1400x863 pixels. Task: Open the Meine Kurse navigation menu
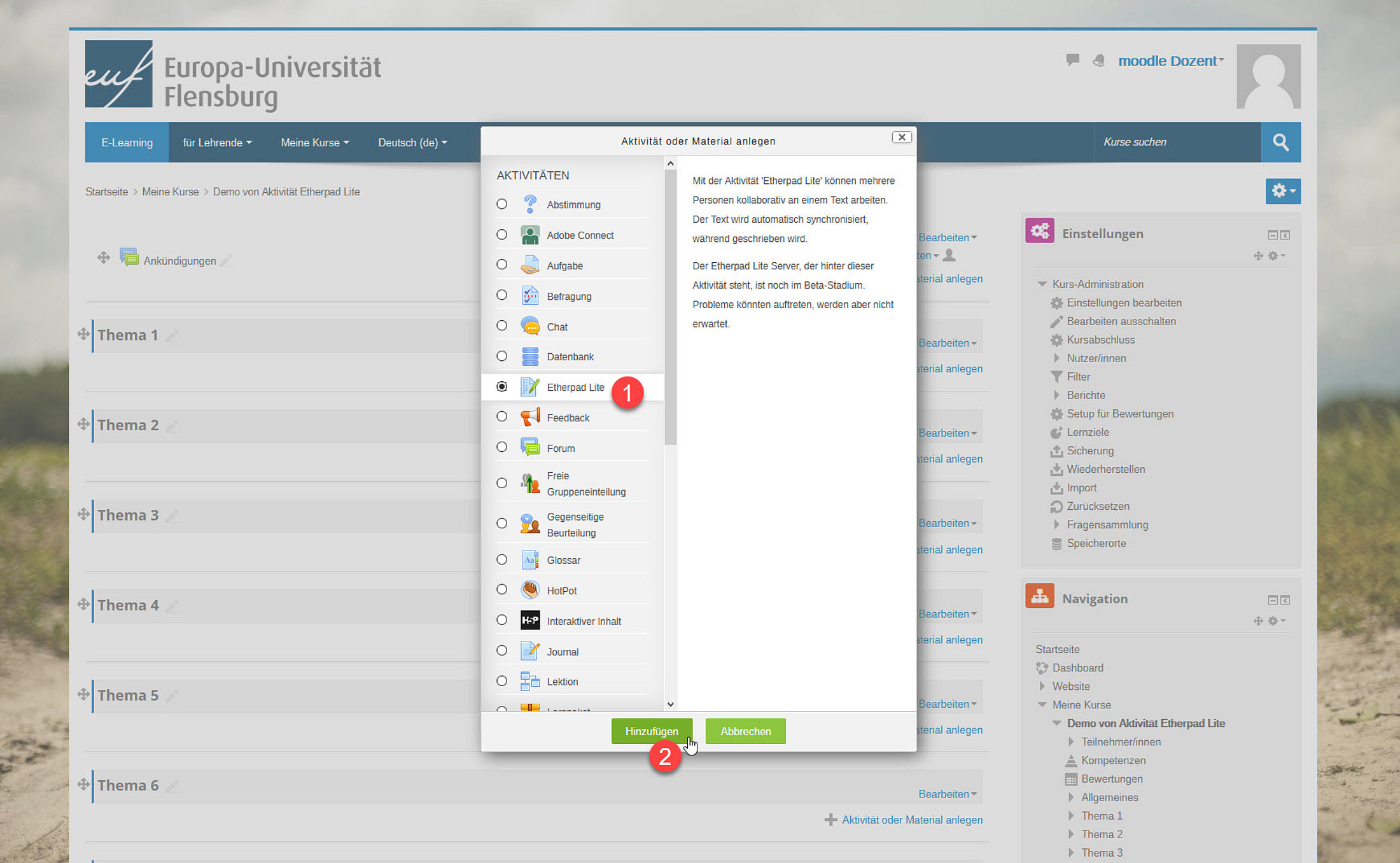point(314,143)
